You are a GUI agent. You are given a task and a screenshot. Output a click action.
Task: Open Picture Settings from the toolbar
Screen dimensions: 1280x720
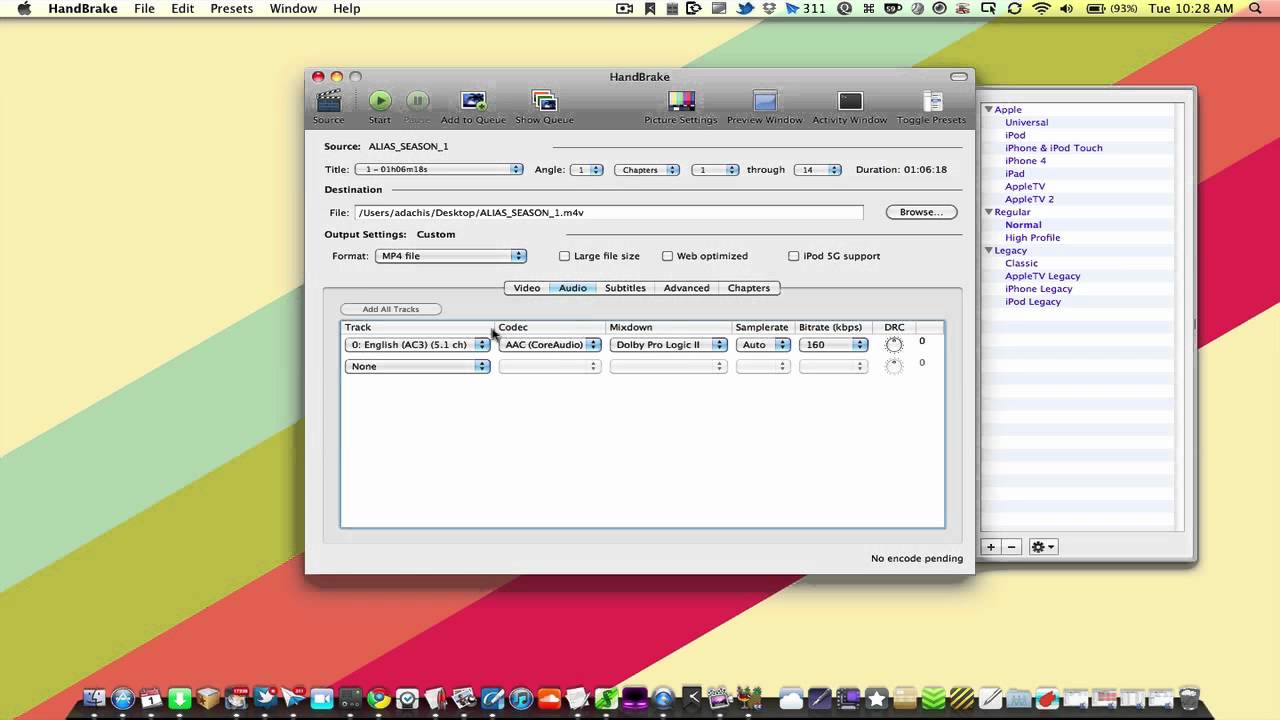point(681,101)
